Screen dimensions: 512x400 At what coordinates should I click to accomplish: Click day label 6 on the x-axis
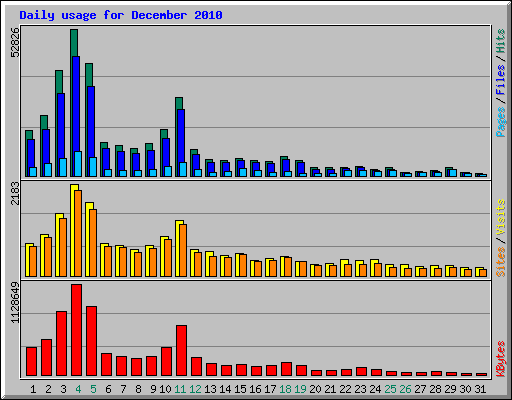[x=108, y=389]
